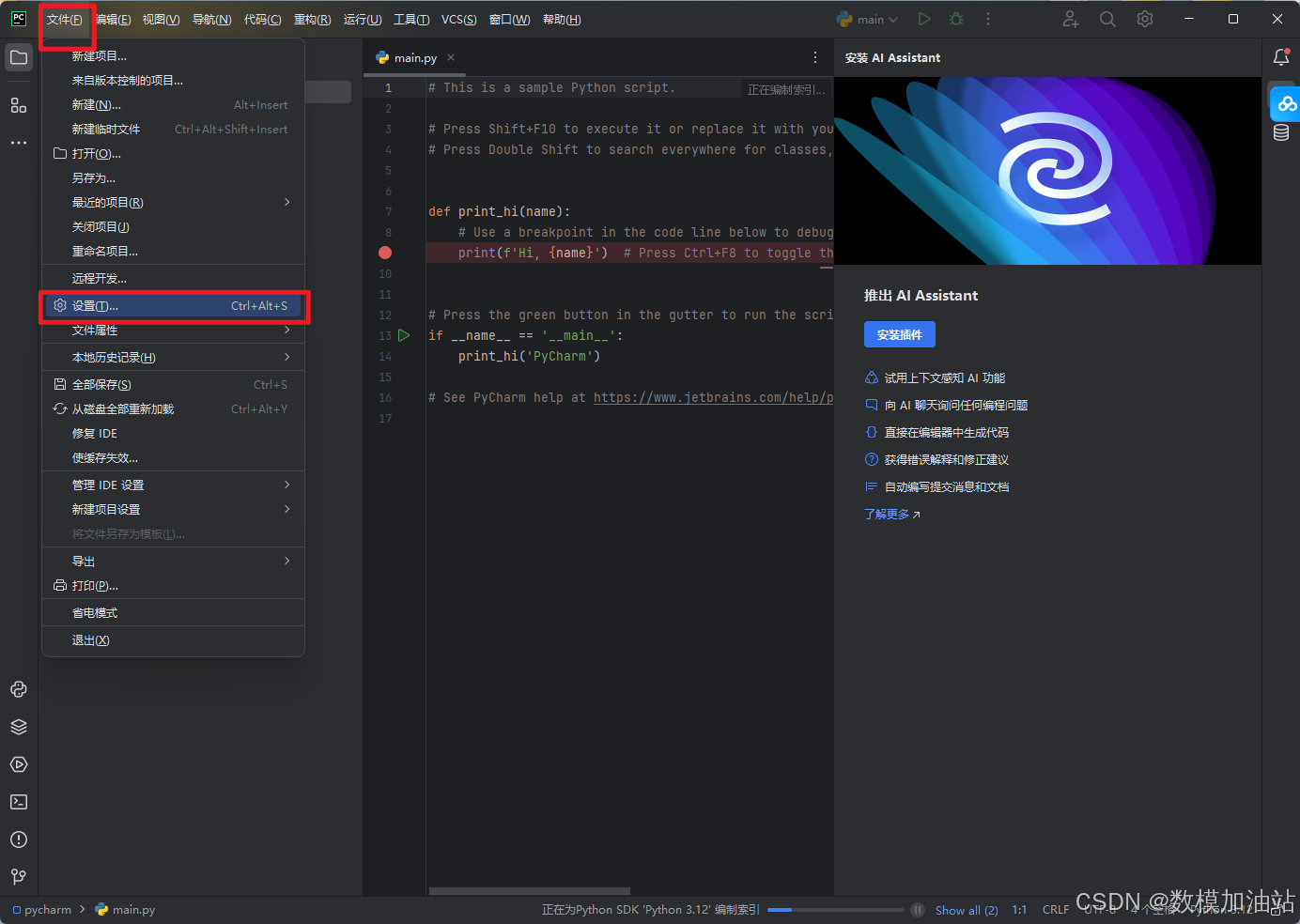The width and height of the screenshot is (1300, 924).
Task: Open the Git version control icon
Action: 19,876
